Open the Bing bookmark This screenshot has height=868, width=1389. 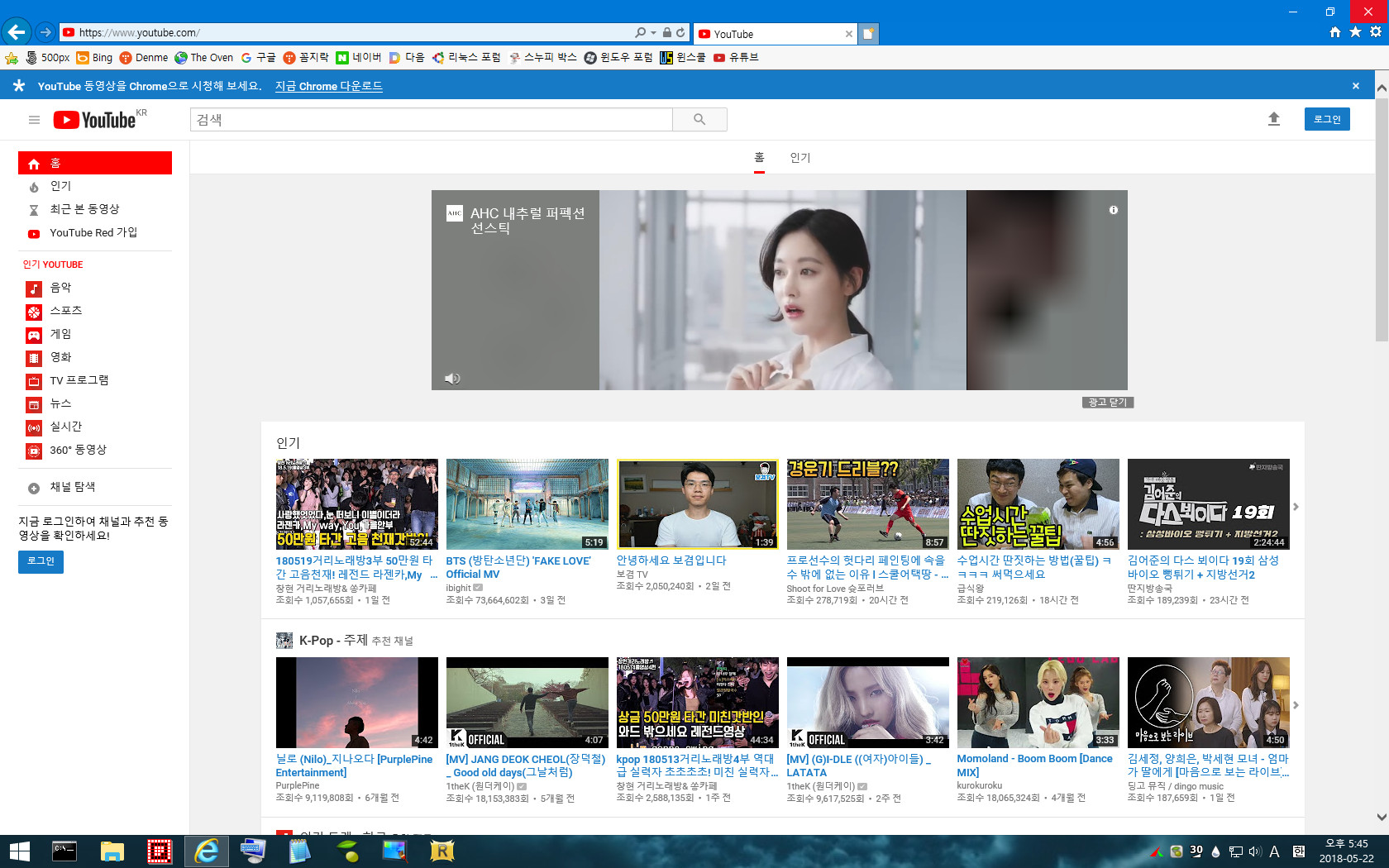click(94, 58)
